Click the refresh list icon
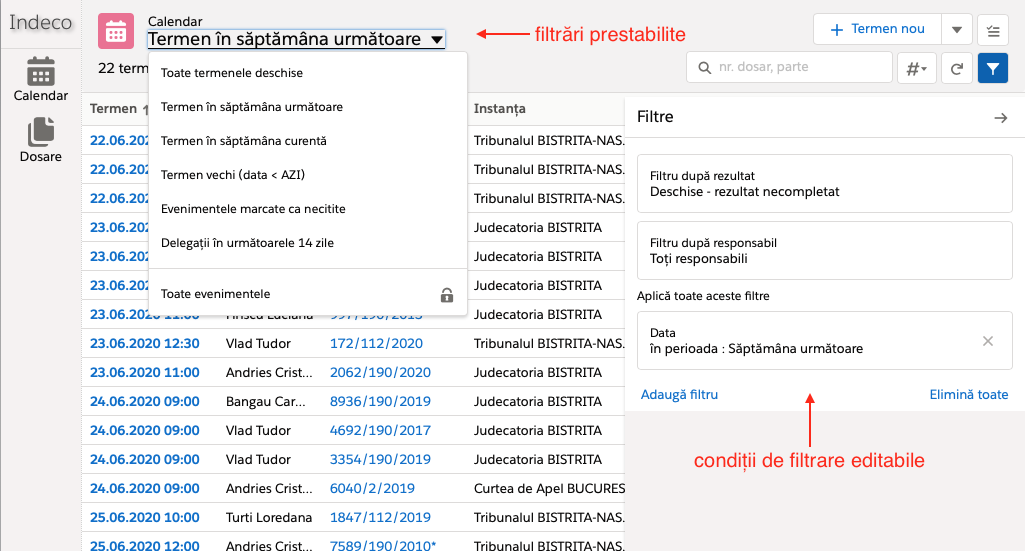 coord(956,68)
